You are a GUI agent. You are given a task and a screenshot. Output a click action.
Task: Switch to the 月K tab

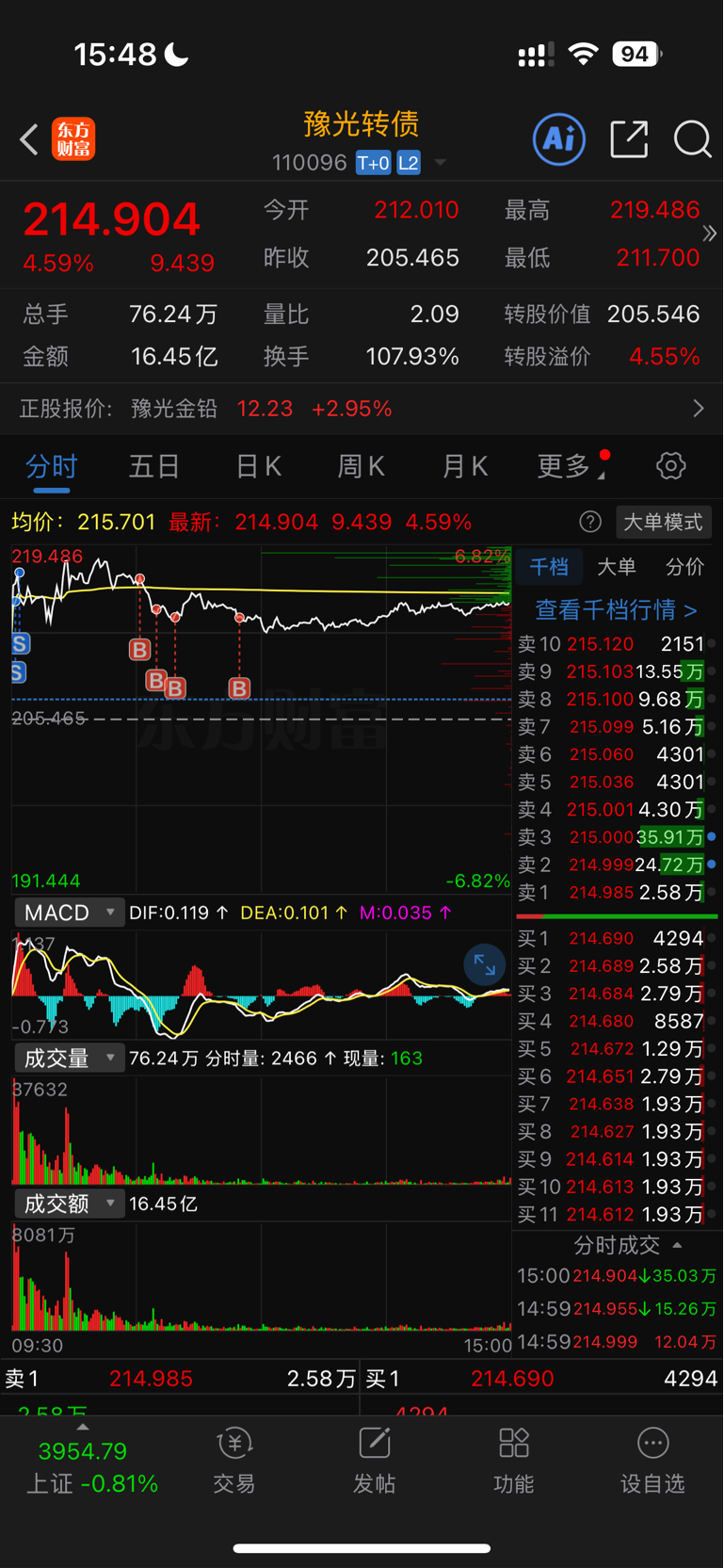(x=465, y=465)
